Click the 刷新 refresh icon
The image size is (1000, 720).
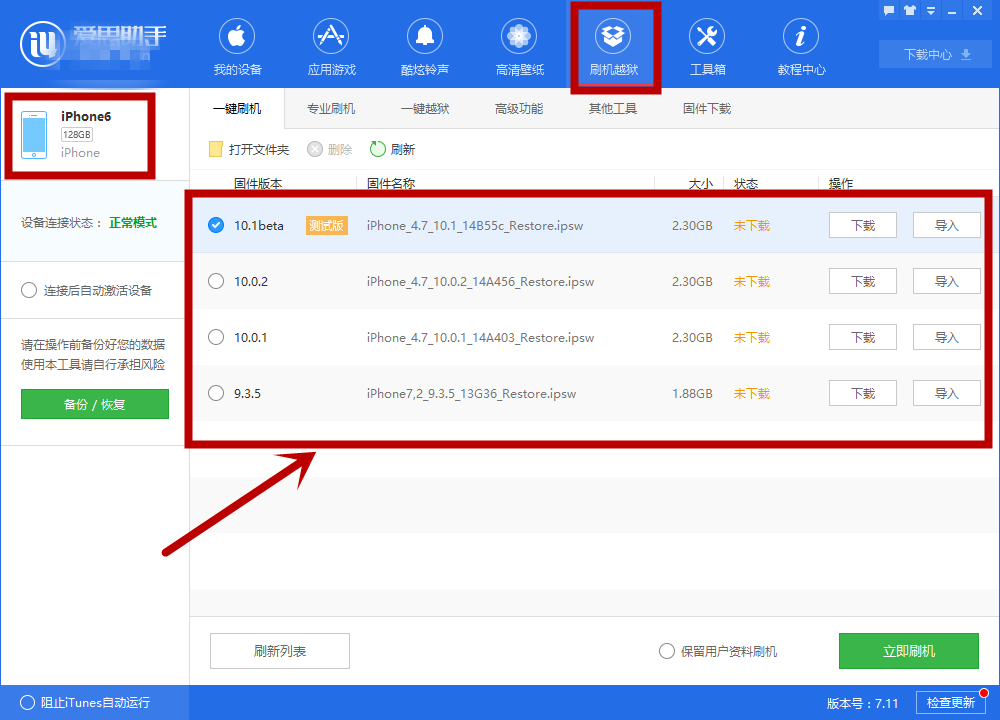pyautogui.click(x=378, y=149)
